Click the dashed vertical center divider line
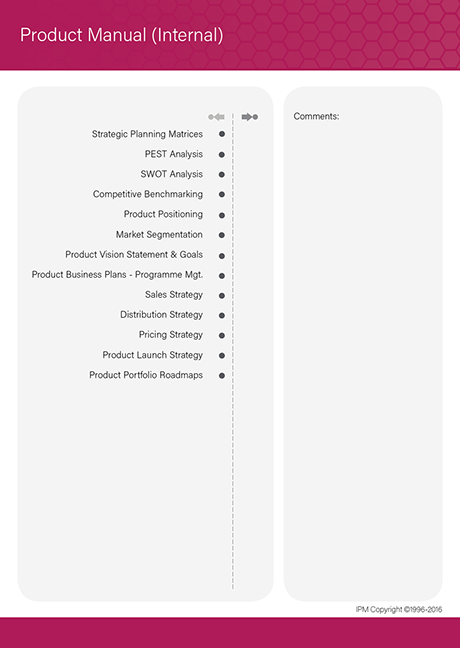Screen dimensions: 460x648 [233, 351]
